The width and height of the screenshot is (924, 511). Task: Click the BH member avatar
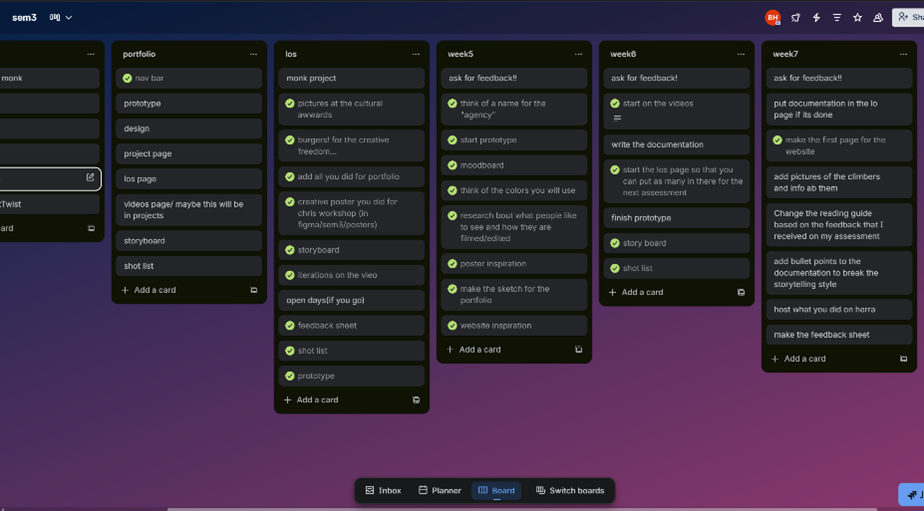point(772,18)
